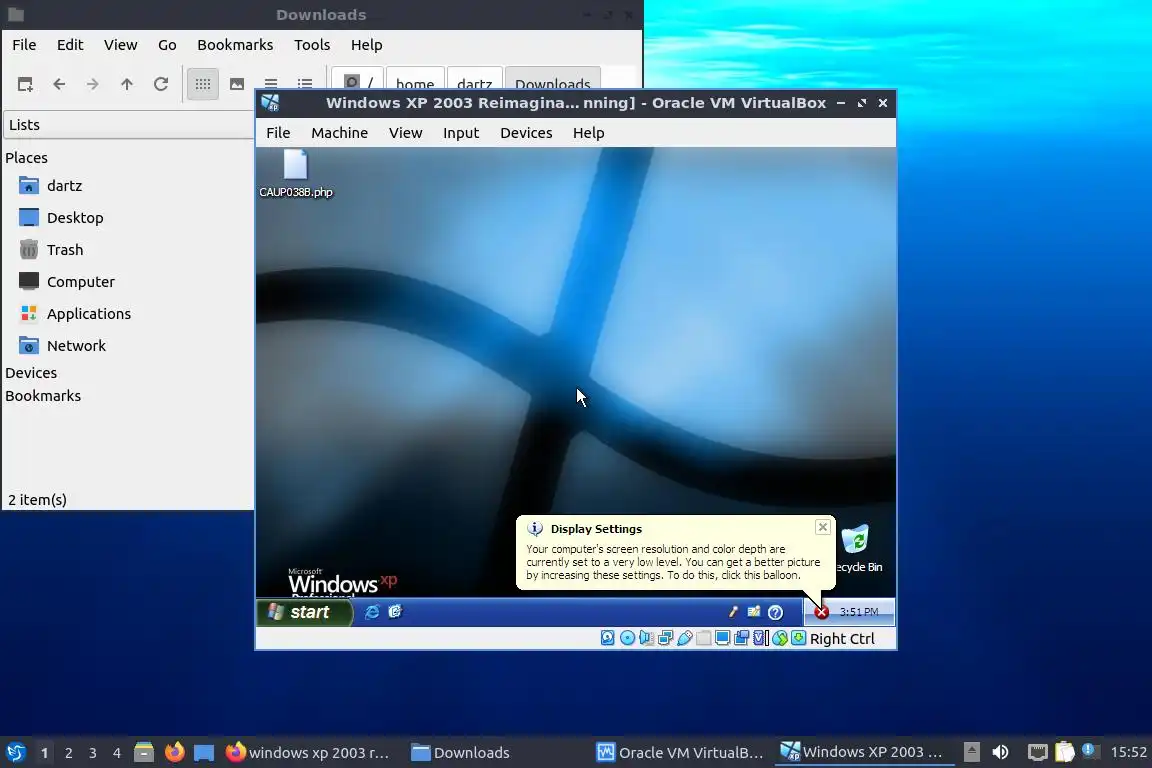Click the second quick launch icon next to Internet Explorer
This screenshot has height=768, width=1152.
[x=395, y=611]
